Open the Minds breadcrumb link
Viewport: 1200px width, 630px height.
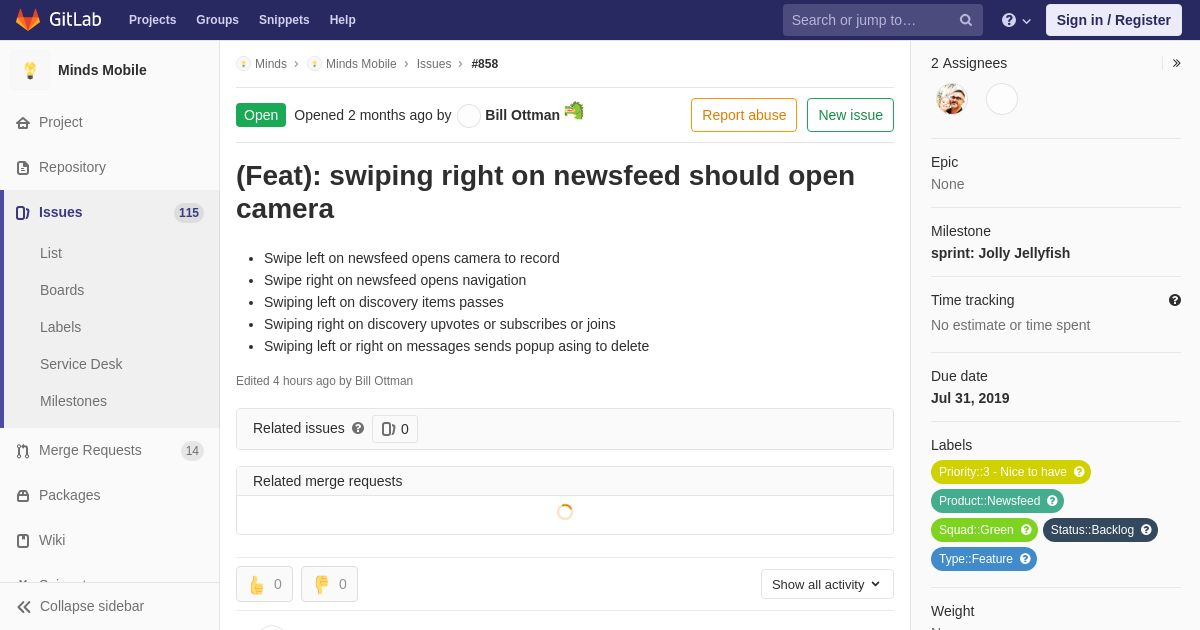click(271, 64)
